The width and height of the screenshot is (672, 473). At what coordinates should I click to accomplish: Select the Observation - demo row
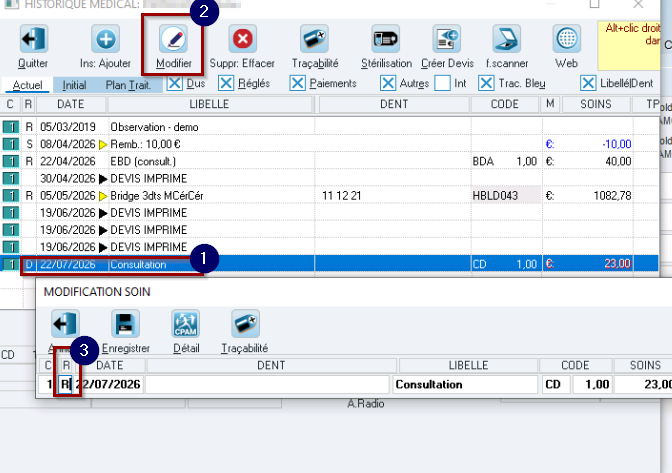point(329,127)
